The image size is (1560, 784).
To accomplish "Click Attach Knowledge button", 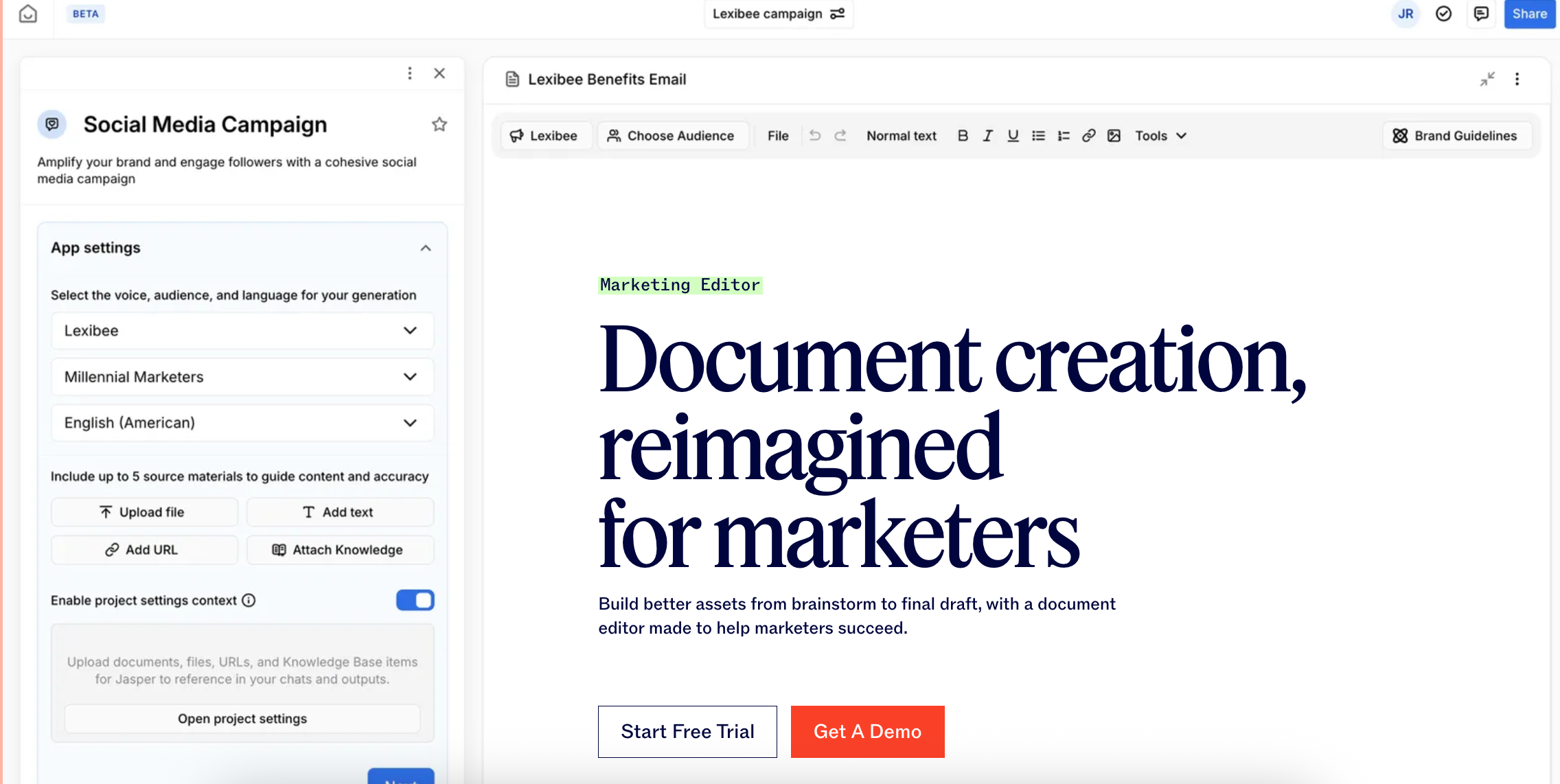I will pos(340,550).
